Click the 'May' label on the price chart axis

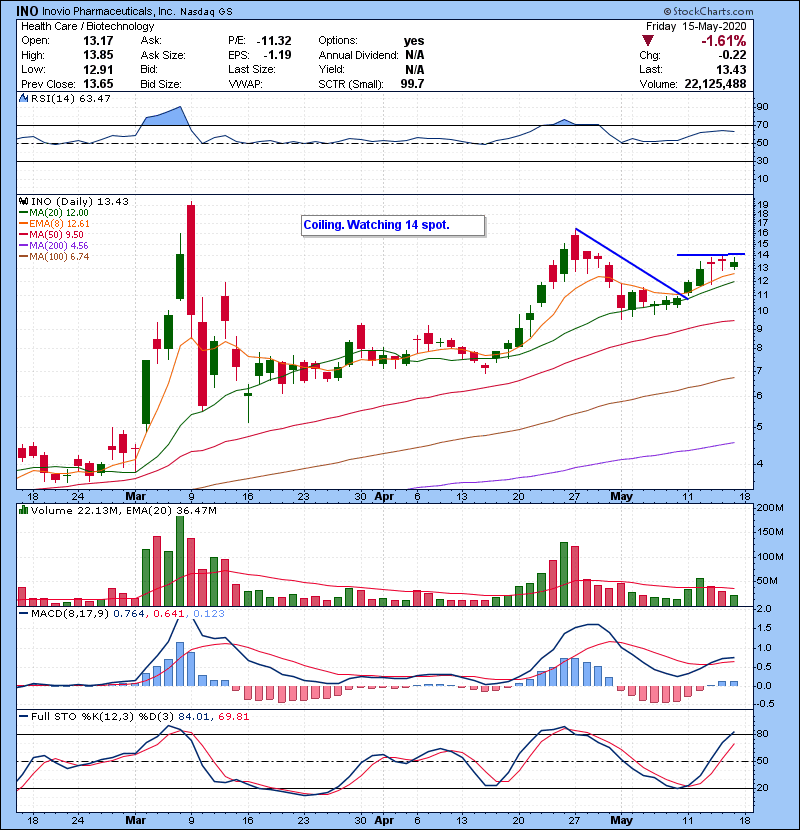click(x=621, y=497)
